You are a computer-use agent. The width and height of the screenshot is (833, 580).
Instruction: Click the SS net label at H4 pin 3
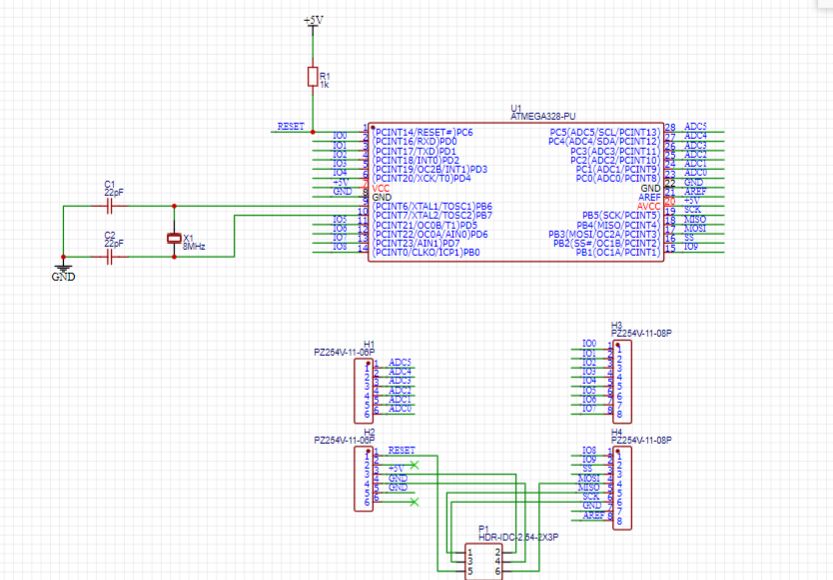[x=587, y=469]
